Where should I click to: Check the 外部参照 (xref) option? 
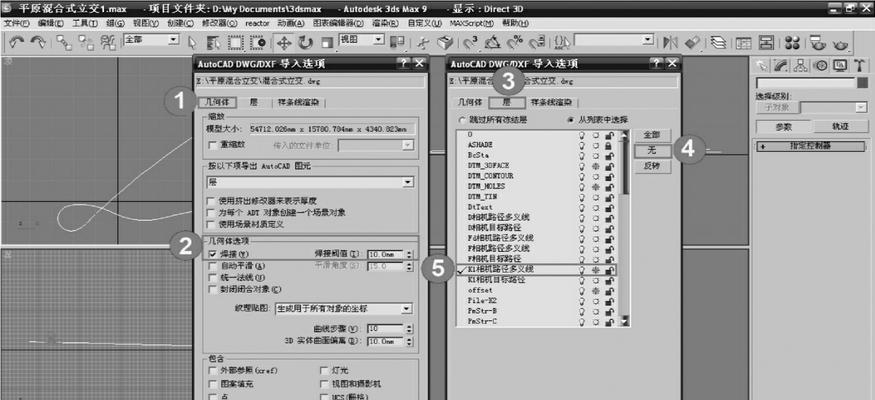click(212, 370)
